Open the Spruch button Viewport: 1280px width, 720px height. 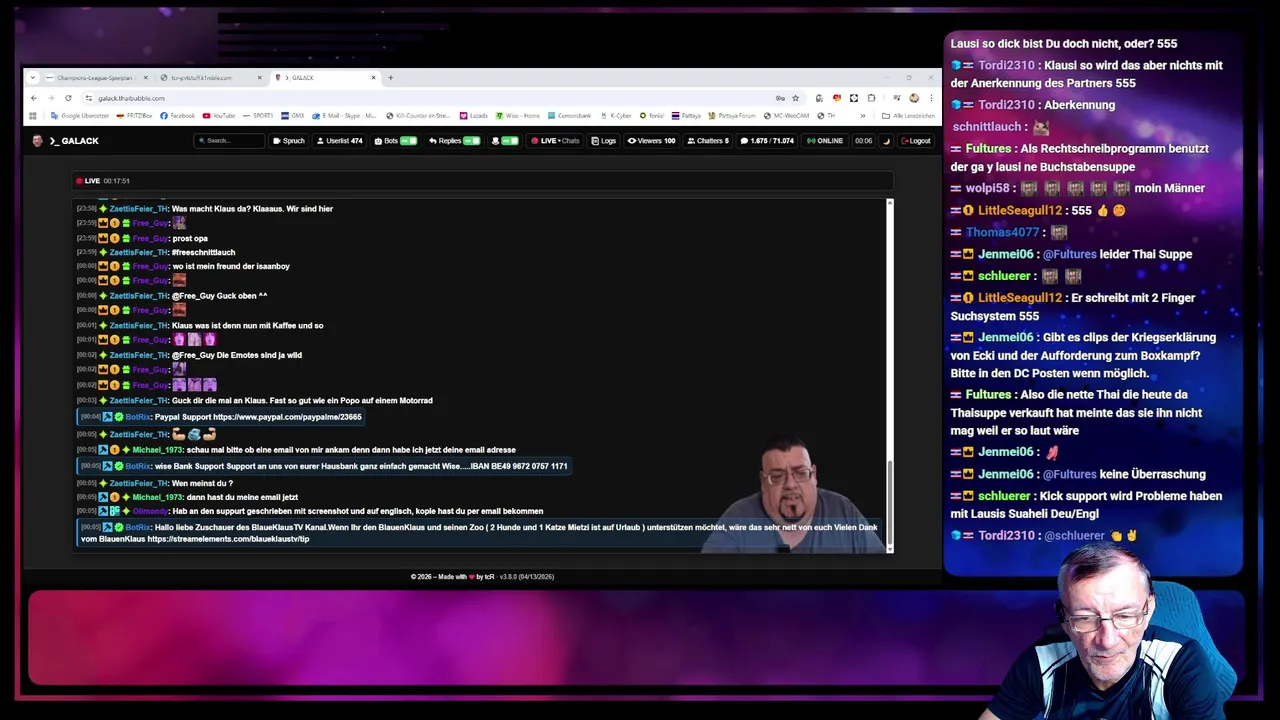[288, 141]
